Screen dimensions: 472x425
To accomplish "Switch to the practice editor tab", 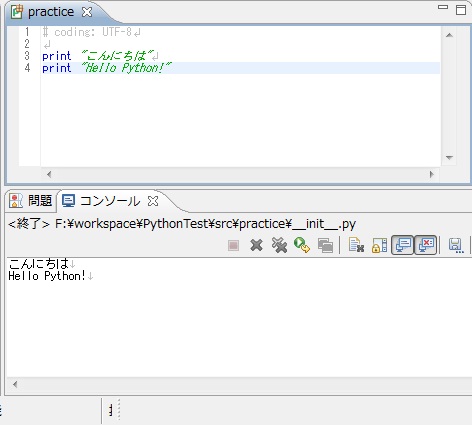I will (x=51, y=12).
